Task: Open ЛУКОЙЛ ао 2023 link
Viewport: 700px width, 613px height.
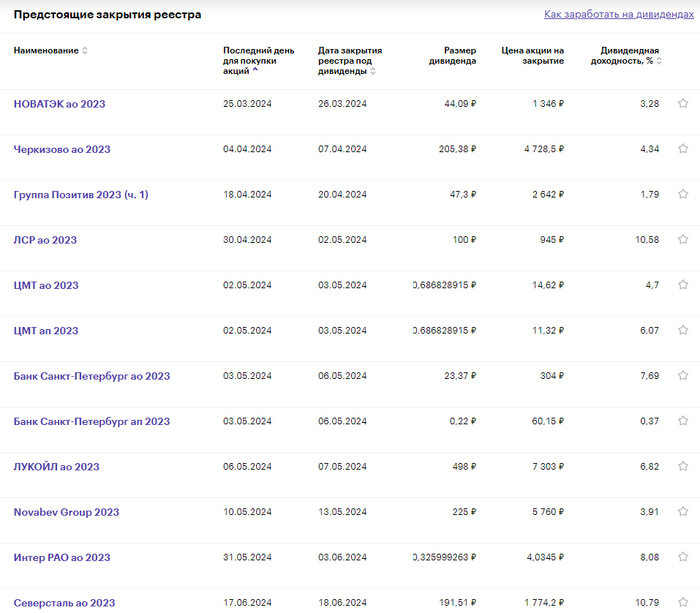Action: (56, 467)
